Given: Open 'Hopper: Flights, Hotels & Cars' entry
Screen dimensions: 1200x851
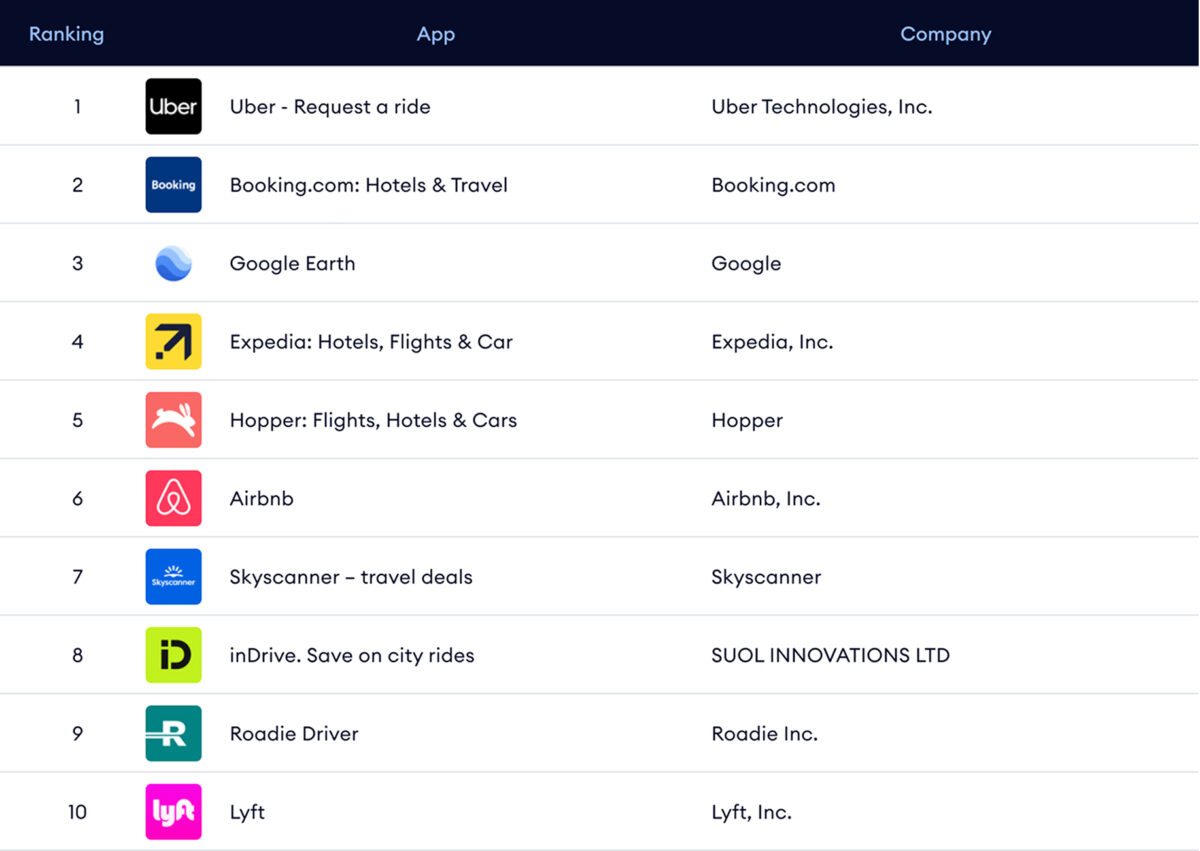Looking at the screenshot, I should tap(373, 420).
